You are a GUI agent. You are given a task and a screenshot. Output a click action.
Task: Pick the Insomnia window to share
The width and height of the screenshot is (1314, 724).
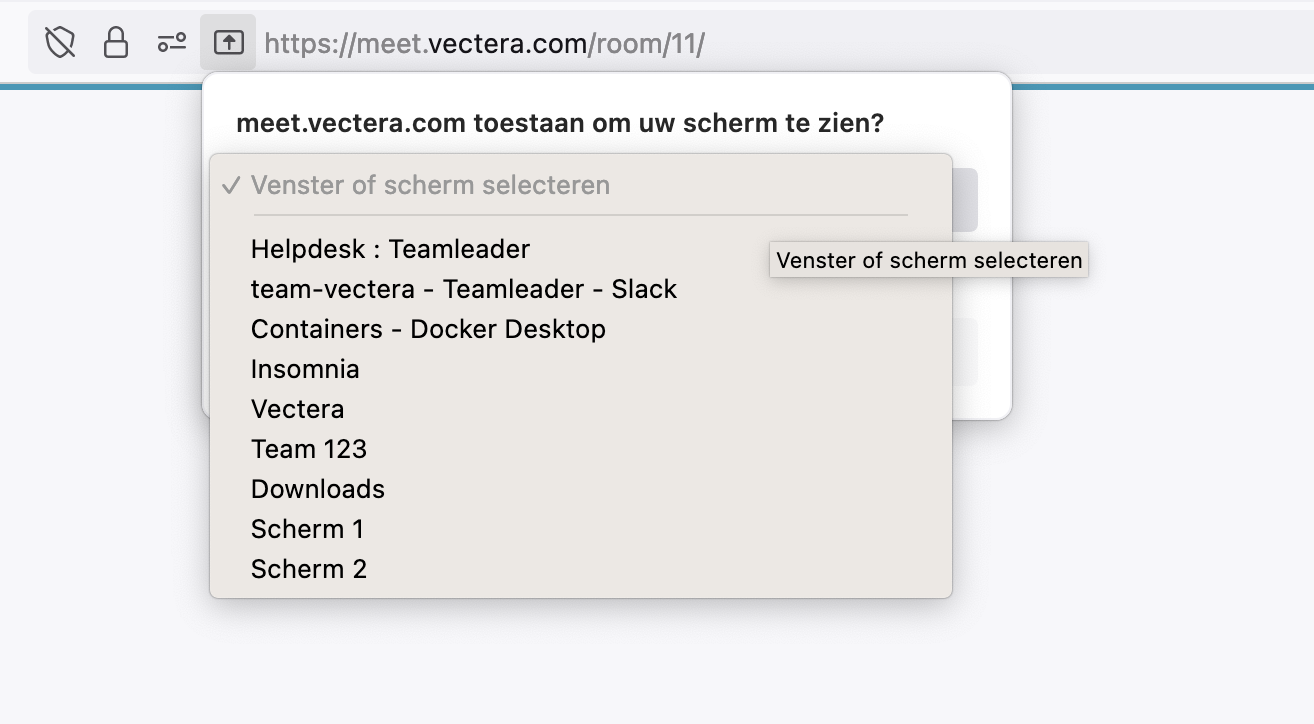[580, 369]
